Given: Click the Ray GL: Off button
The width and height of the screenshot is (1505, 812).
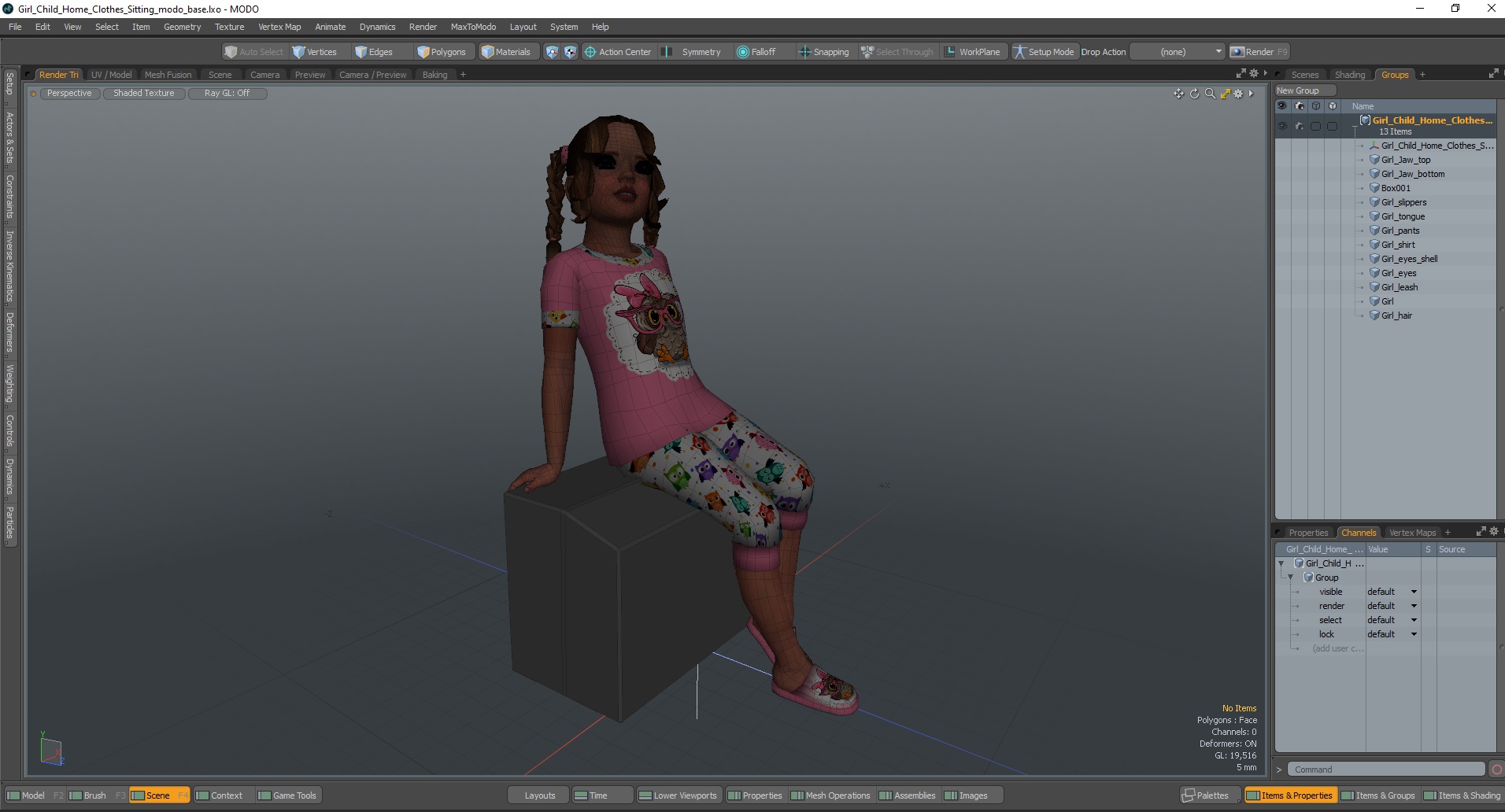Looking at the screenshot, I should pyautogui.click(x=227, y=93).
